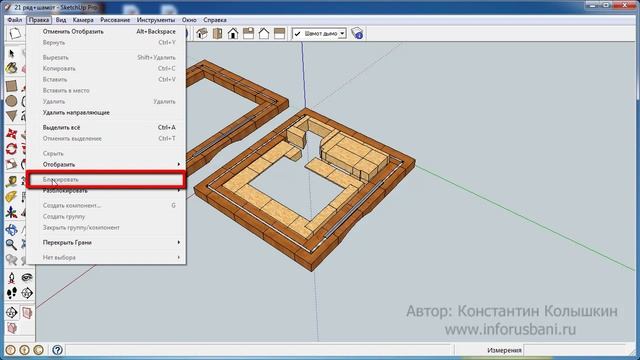Switch to Top view
640x360 pixels.
(x=218, y=33)
